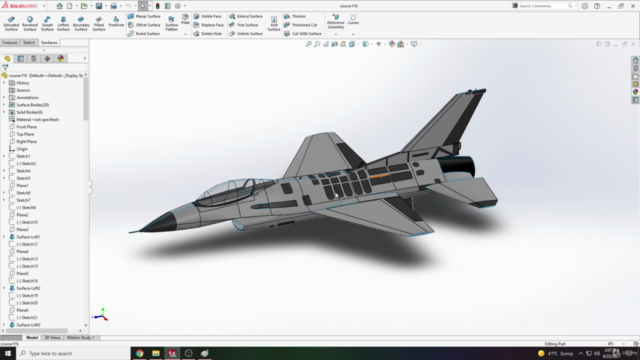This screenshot has height=360, width=640.
Task: Click the Offset Surface button
Action: coord(144,25)
